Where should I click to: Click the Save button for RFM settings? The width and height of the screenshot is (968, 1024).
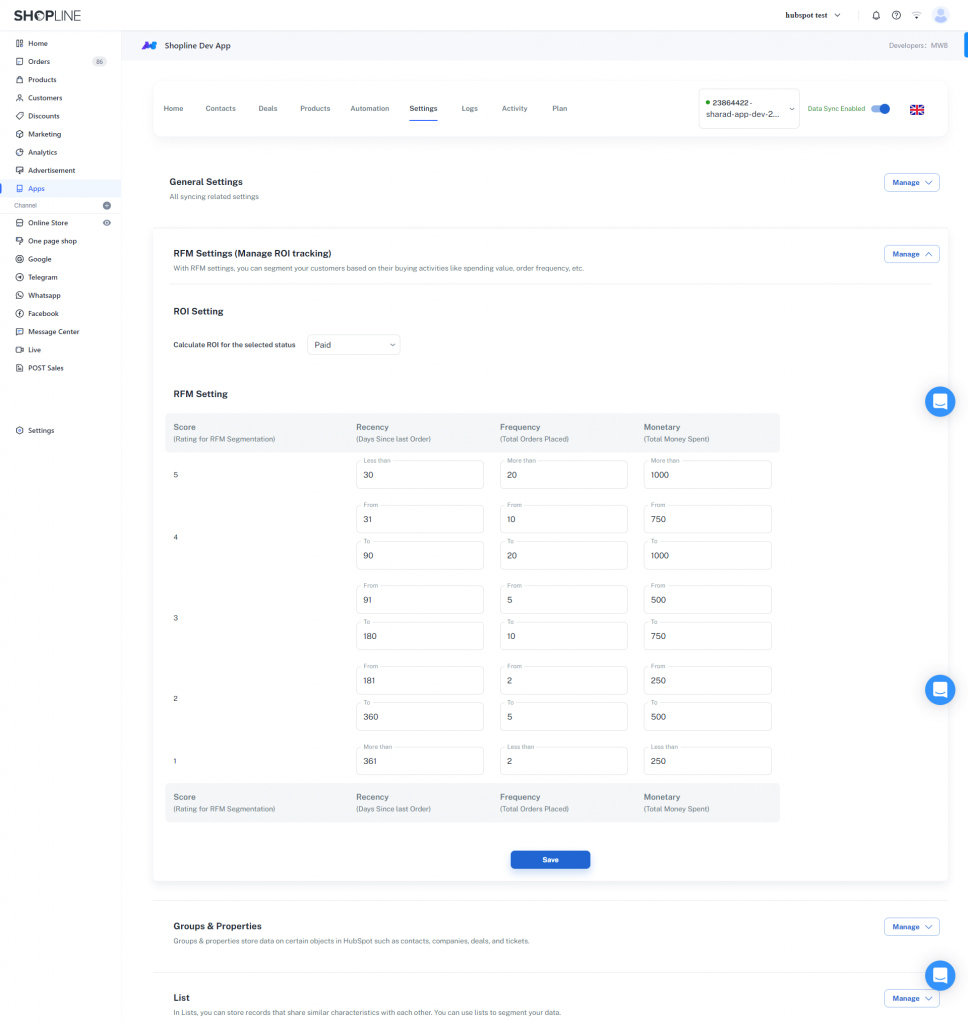(x=550, y=859)
